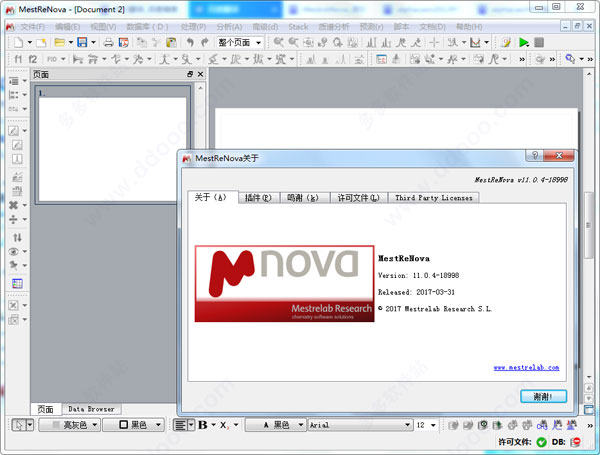Viewport: 600px width, 455px height.
Task: Export to PDF with the red PDF icon
Action: coord(123,42)
